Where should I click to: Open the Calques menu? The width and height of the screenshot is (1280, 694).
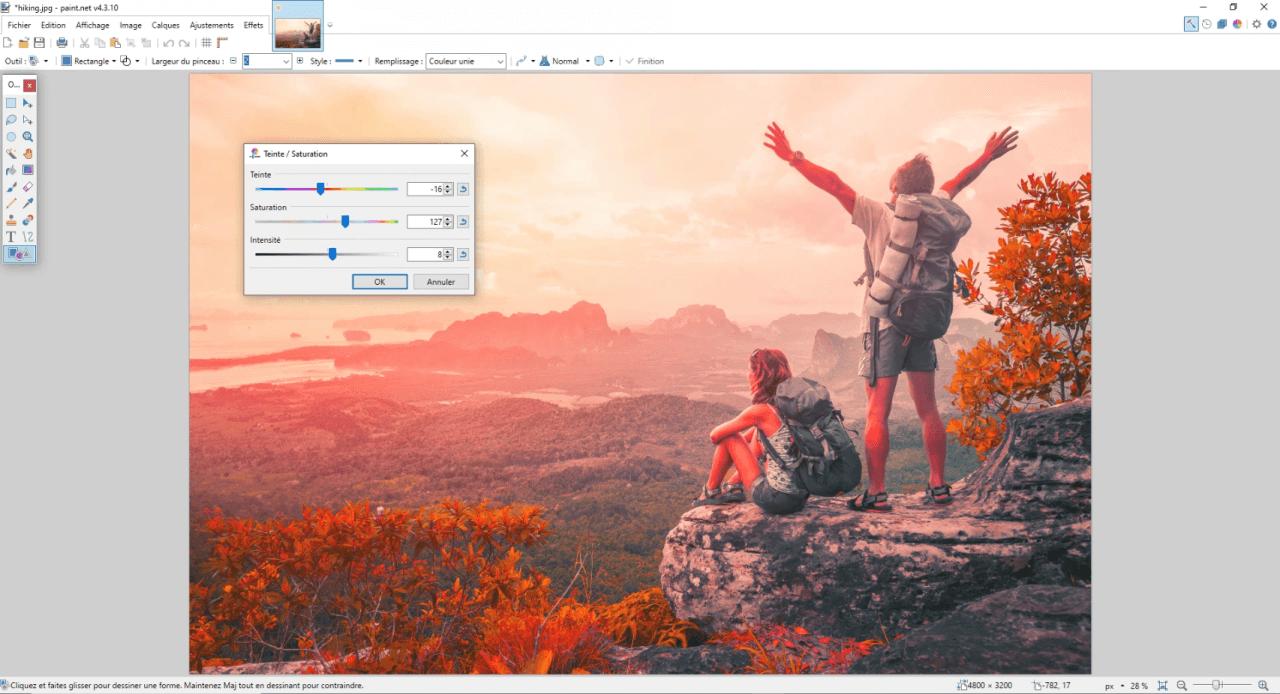[x=165, y=25]
